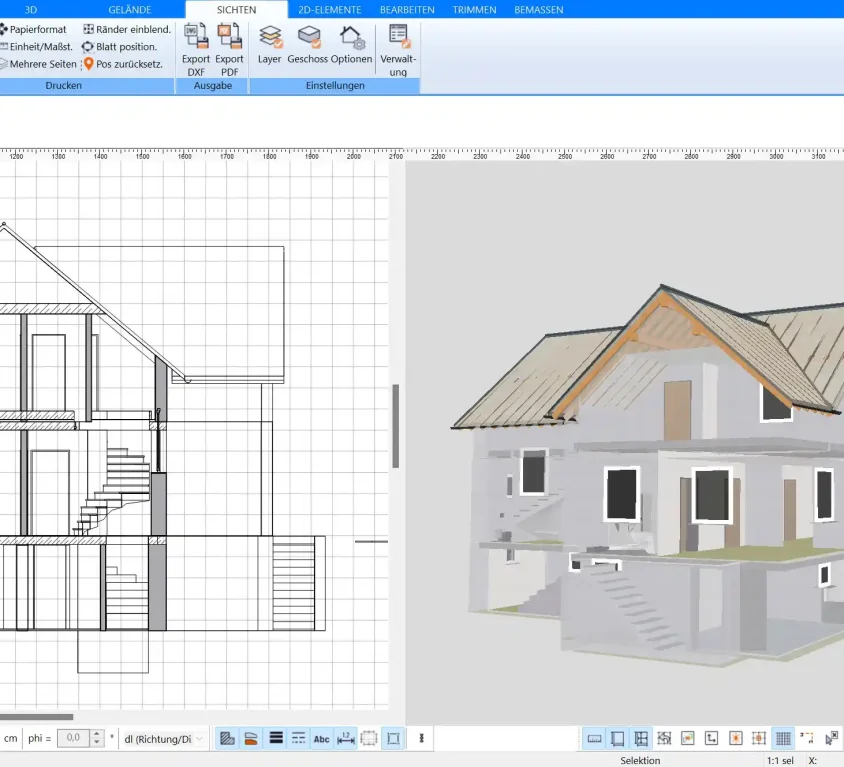Screen dimensions: 844x767
Task: Click the vertical scrollbar of section view
Action: [x=396, y=426]
